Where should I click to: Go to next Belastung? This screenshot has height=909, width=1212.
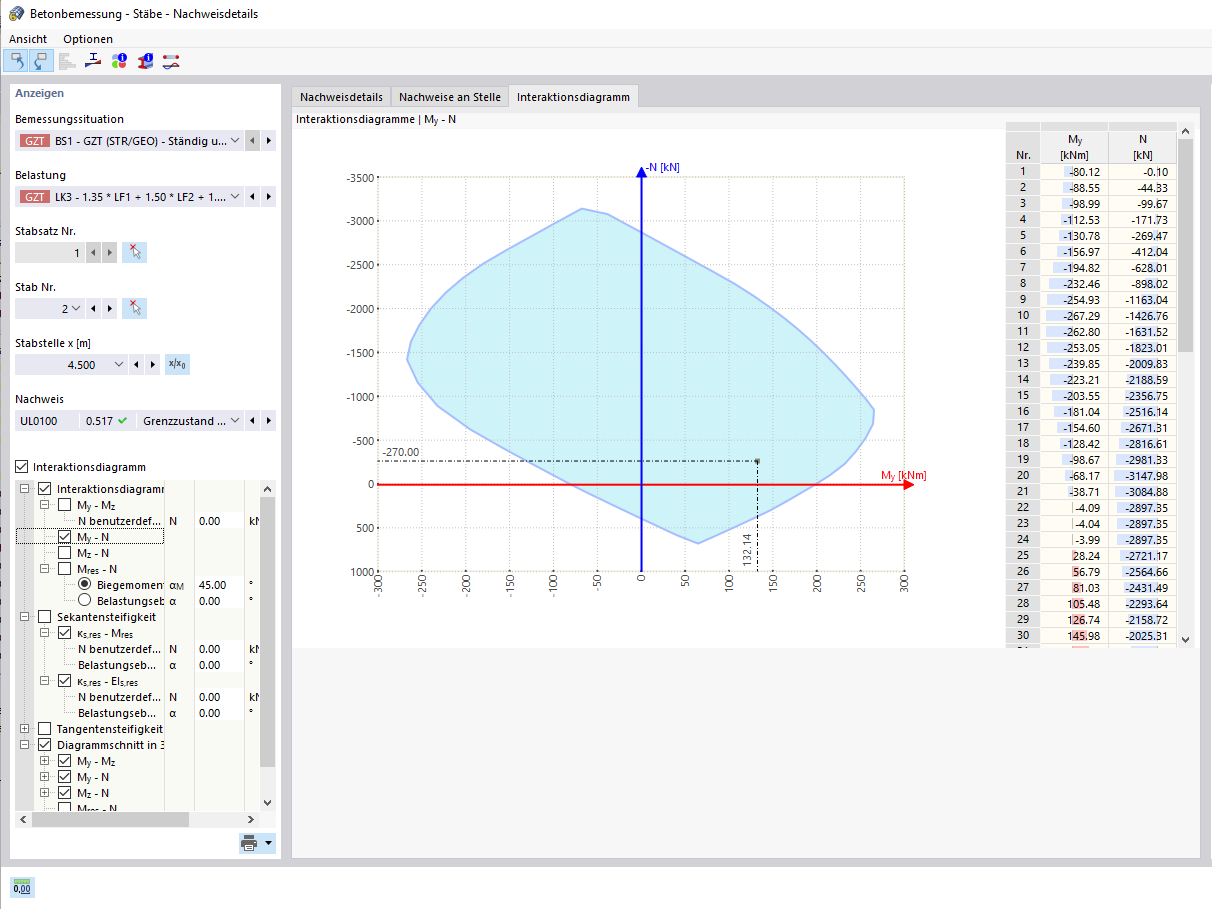(x=268, y=197)
